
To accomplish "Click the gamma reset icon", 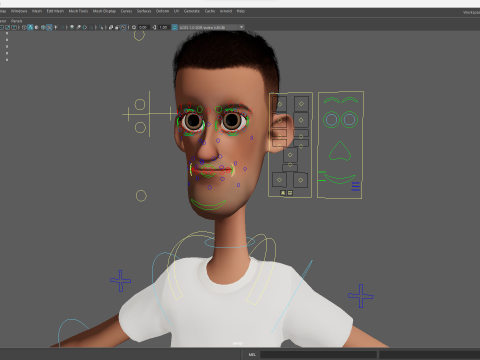I will (x=154, y=27).
